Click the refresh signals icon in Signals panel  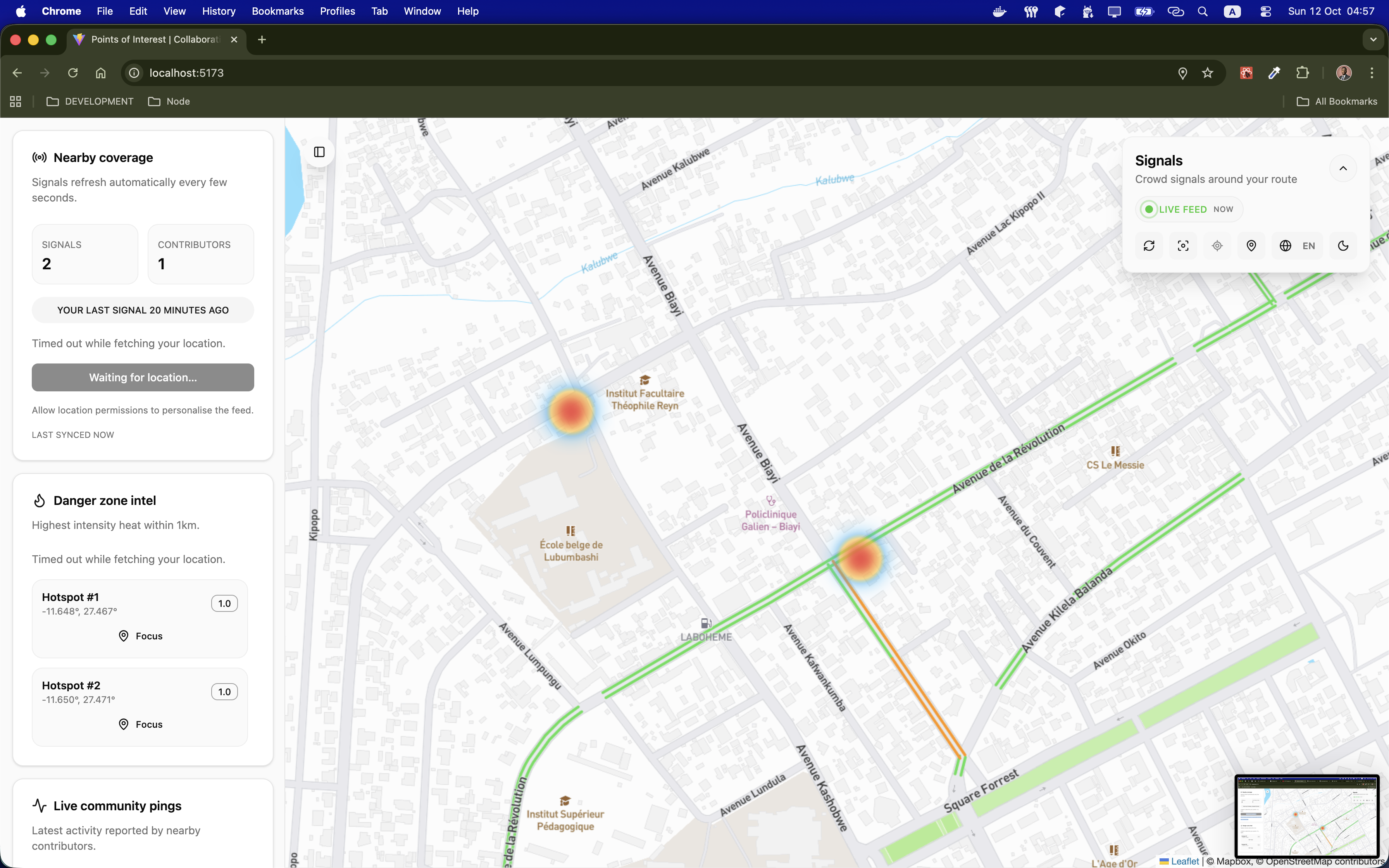point(1149,246)
